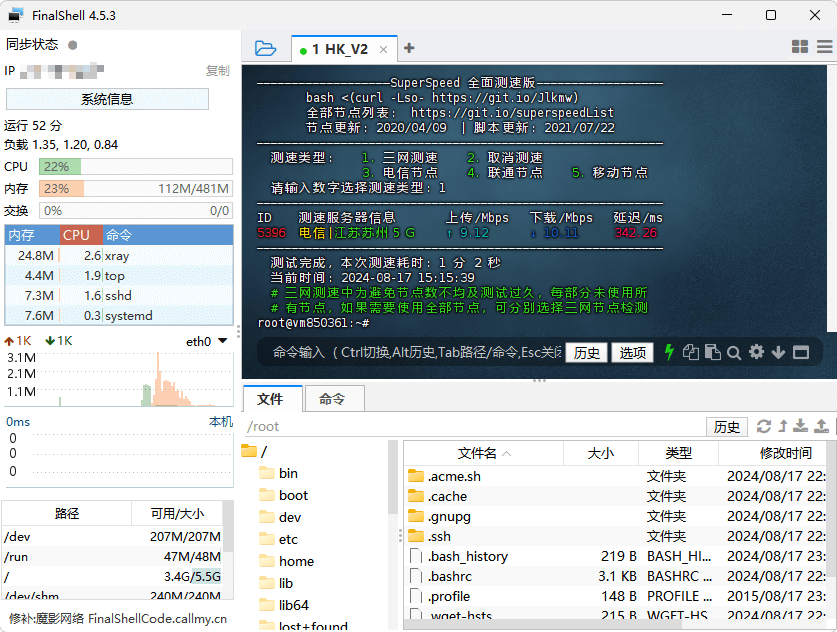
Task: Click the command input field
Action: point(410,352)
